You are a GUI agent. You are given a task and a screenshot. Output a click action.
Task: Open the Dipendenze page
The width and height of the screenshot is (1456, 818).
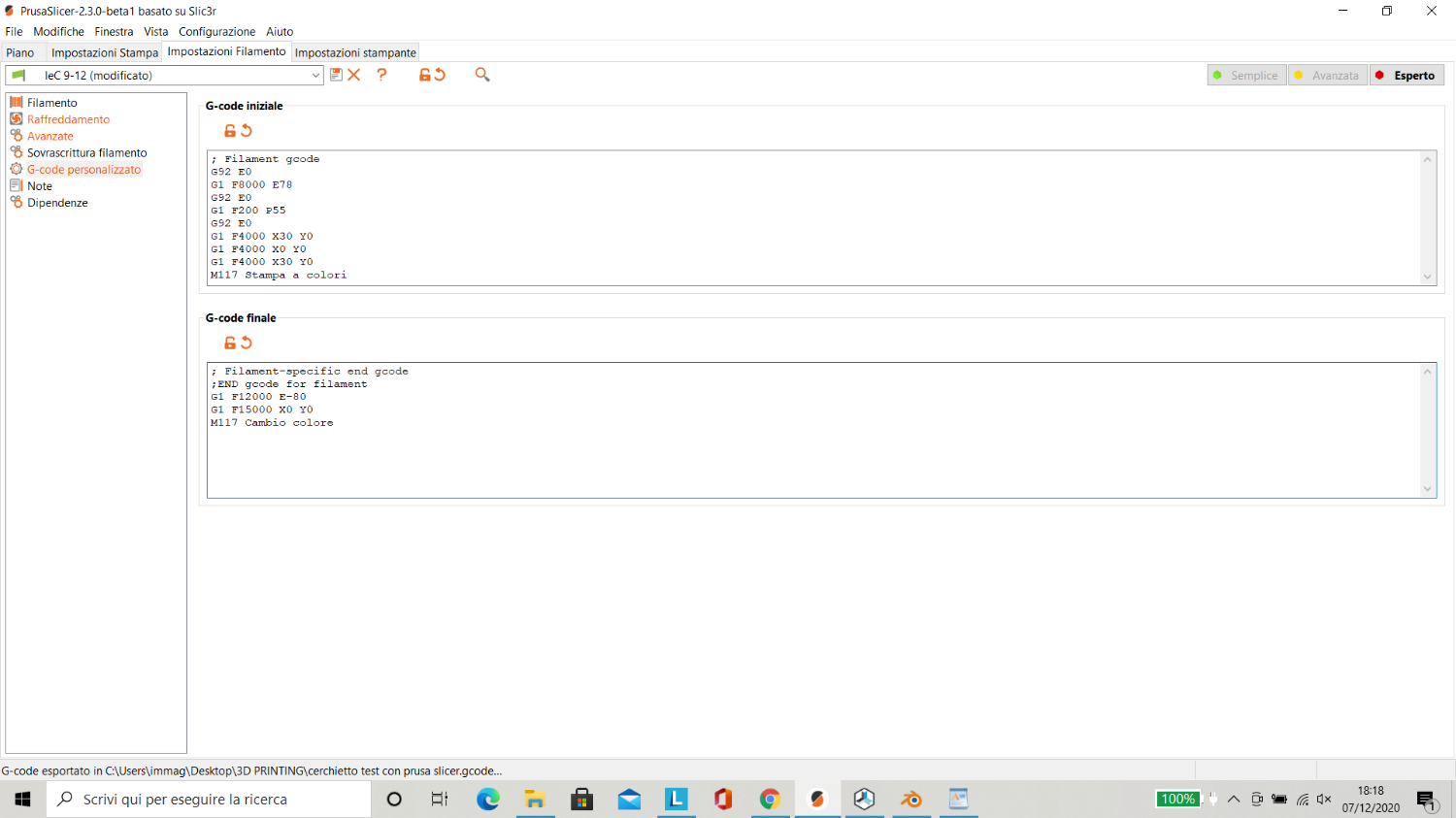[57, 202]
